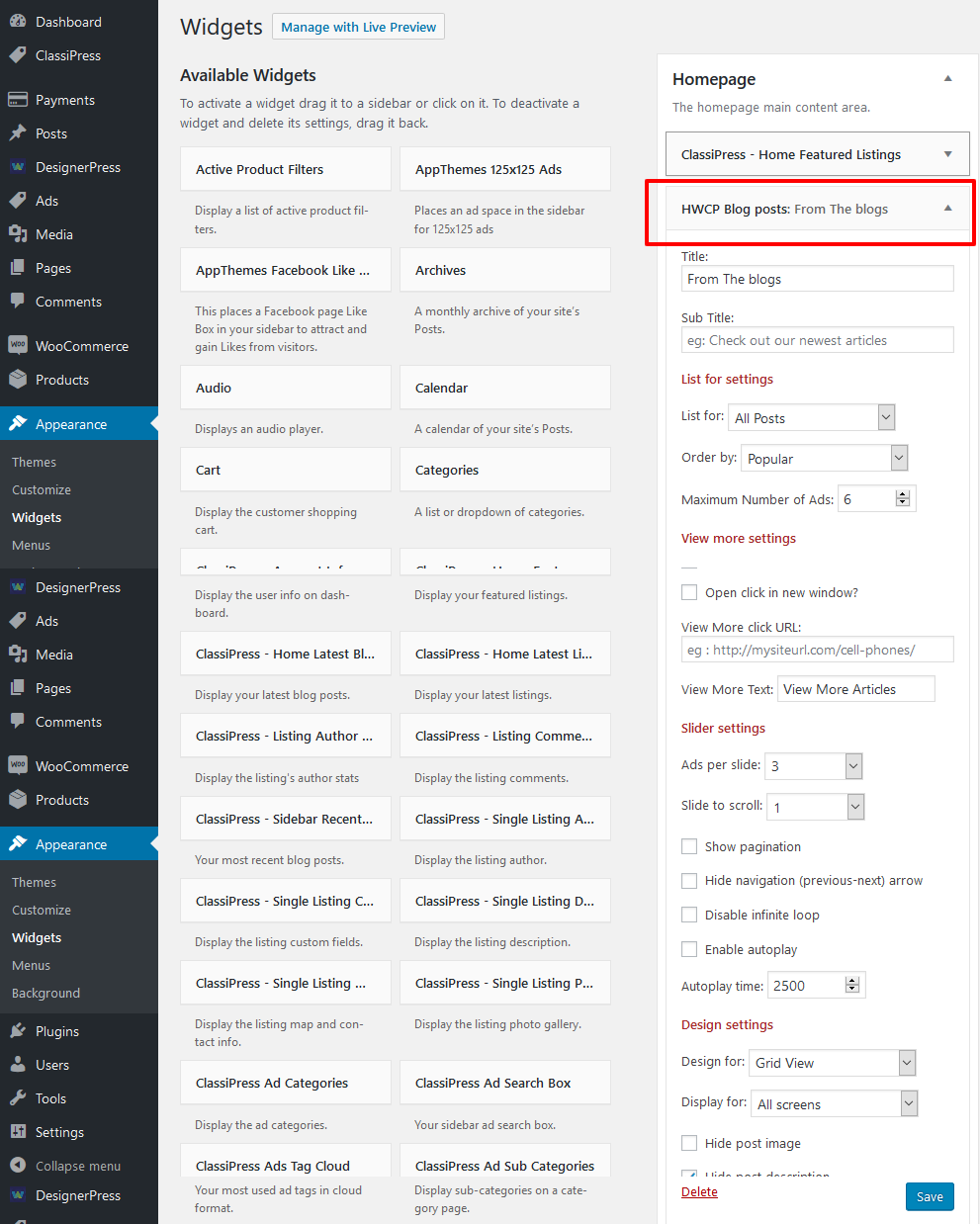Select the Active Product Filters widget
The height and width of the screenshot is (1224, 980).
click(286, 169)
